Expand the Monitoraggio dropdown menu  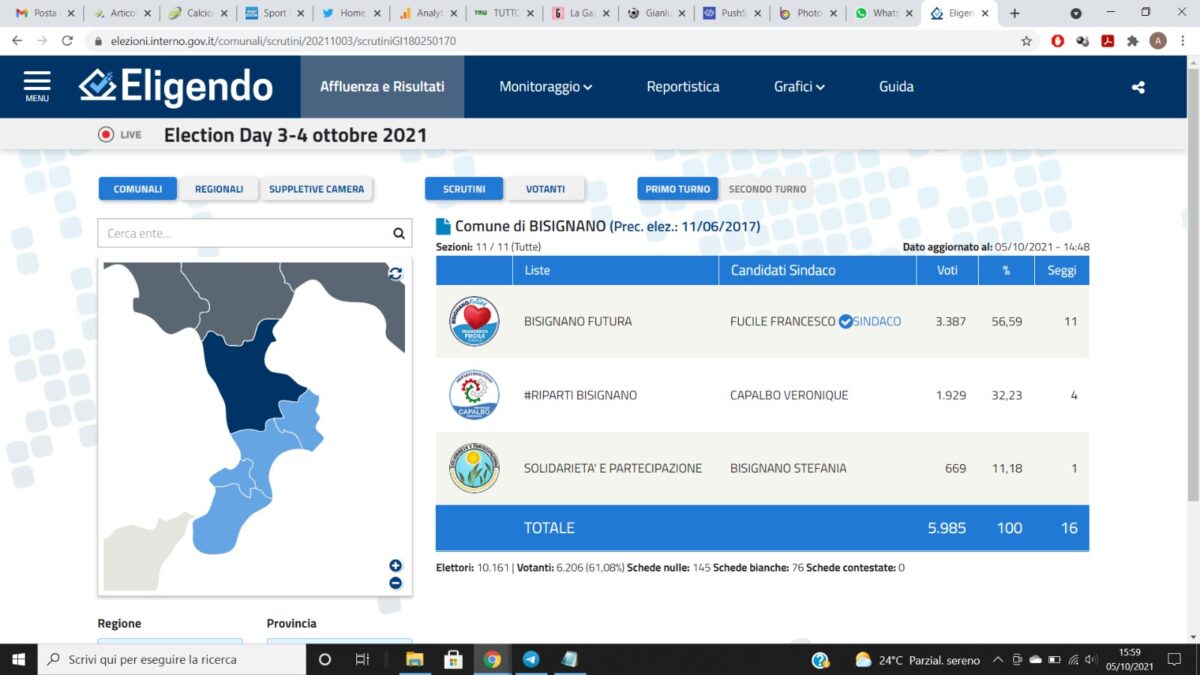tap(546, 87)
